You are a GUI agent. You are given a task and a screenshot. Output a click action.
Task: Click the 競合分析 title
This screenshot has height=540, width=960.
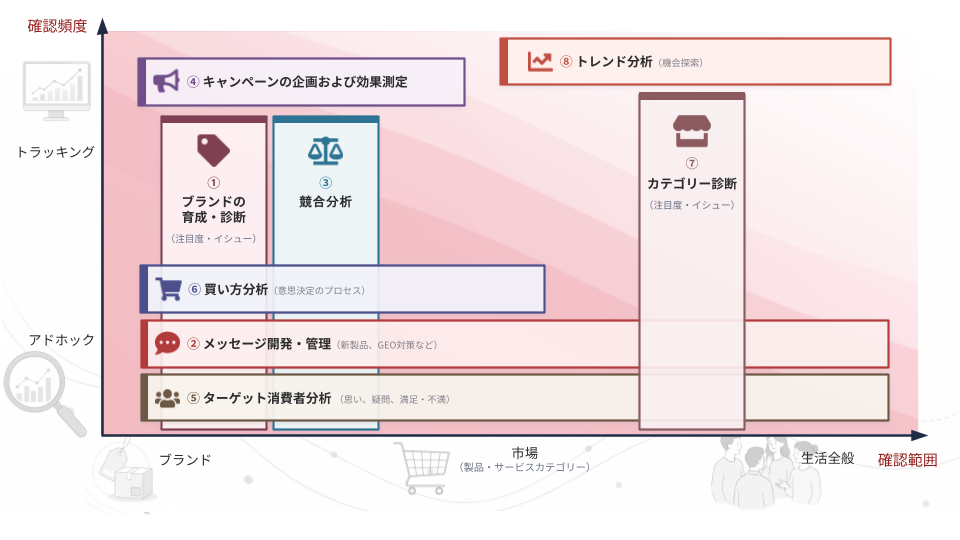pos(325,201)
